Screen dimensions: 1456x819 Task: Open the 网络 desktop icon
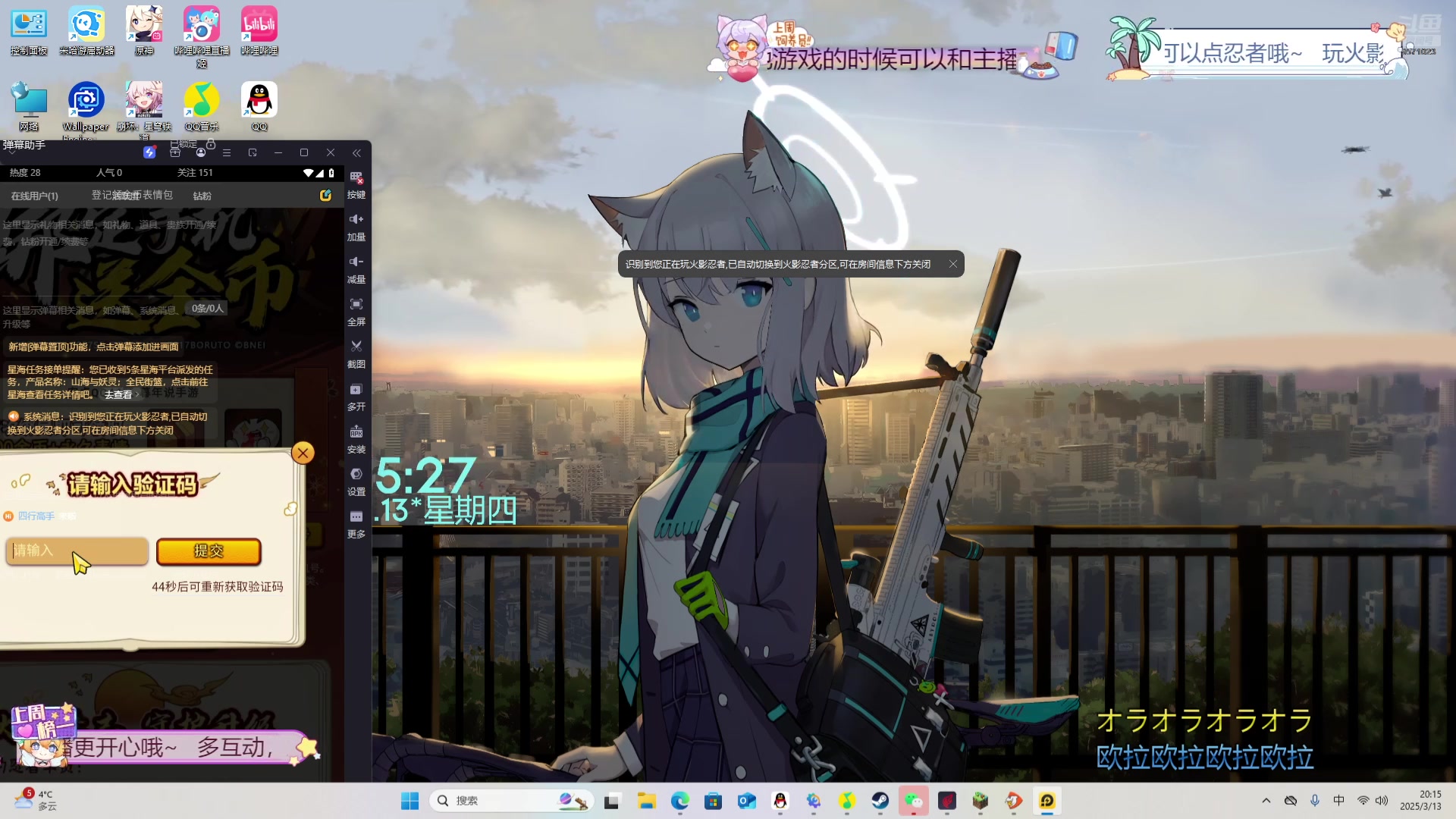[29, 106]
